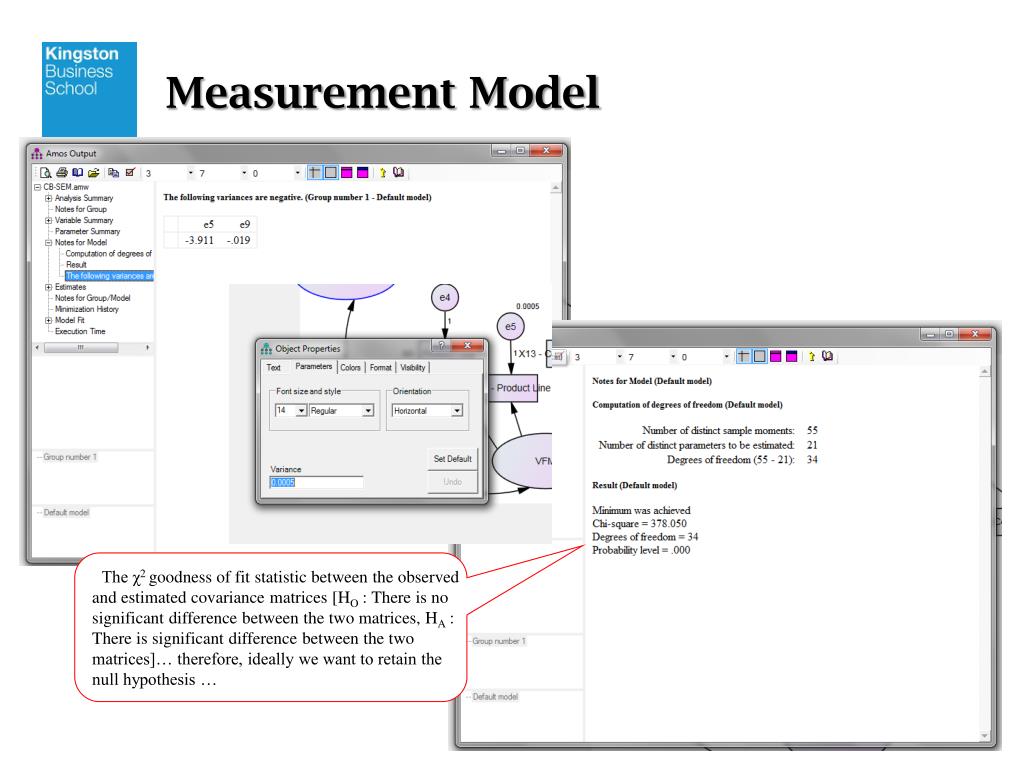Expand the Estimates tree node
This screenshot has height=768, width=1024.
click(48, 287)
